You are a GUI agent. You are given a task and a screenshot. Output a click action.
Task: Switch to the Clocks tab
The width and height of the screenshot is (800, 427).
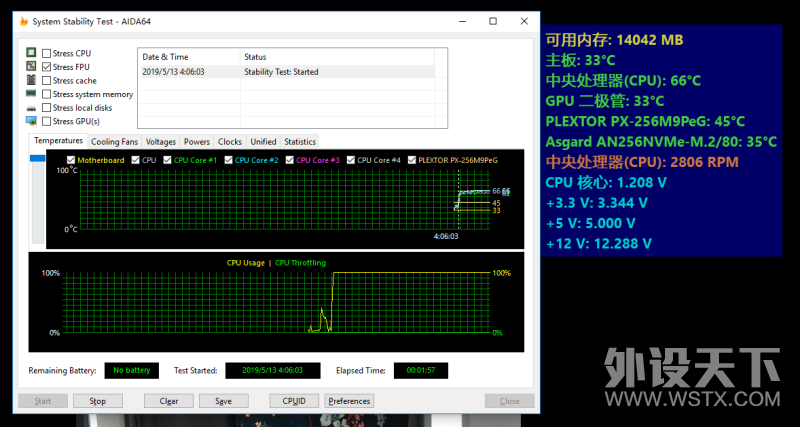(x=230, y=142)
